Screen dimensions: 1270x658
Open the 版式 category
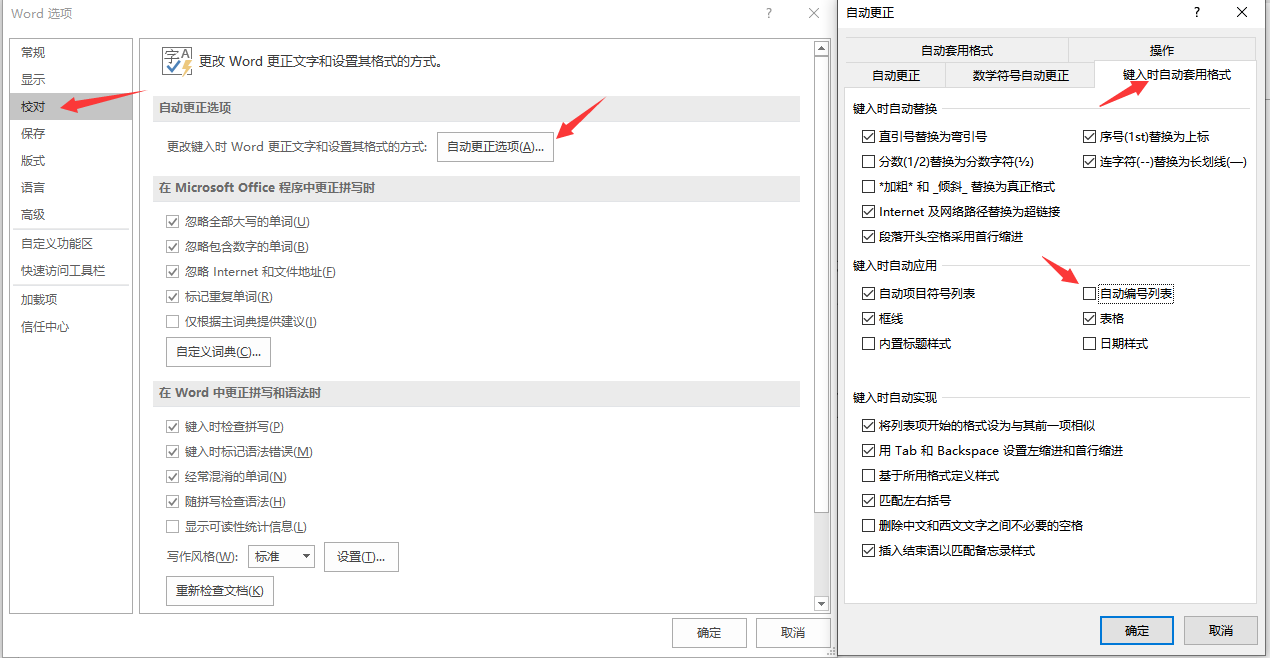(70, 160)
